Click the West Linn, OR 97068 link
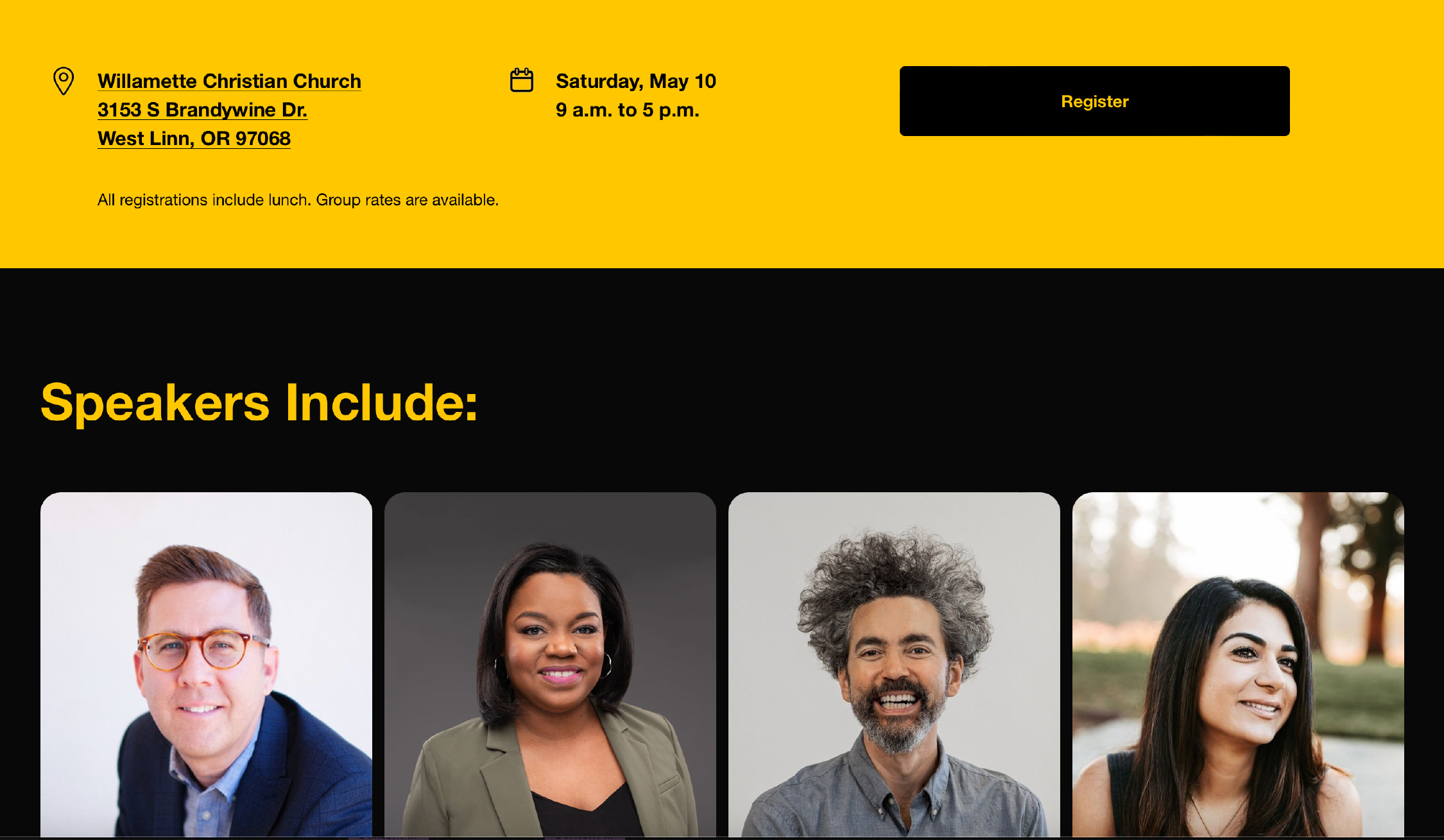 click(194, 139)
